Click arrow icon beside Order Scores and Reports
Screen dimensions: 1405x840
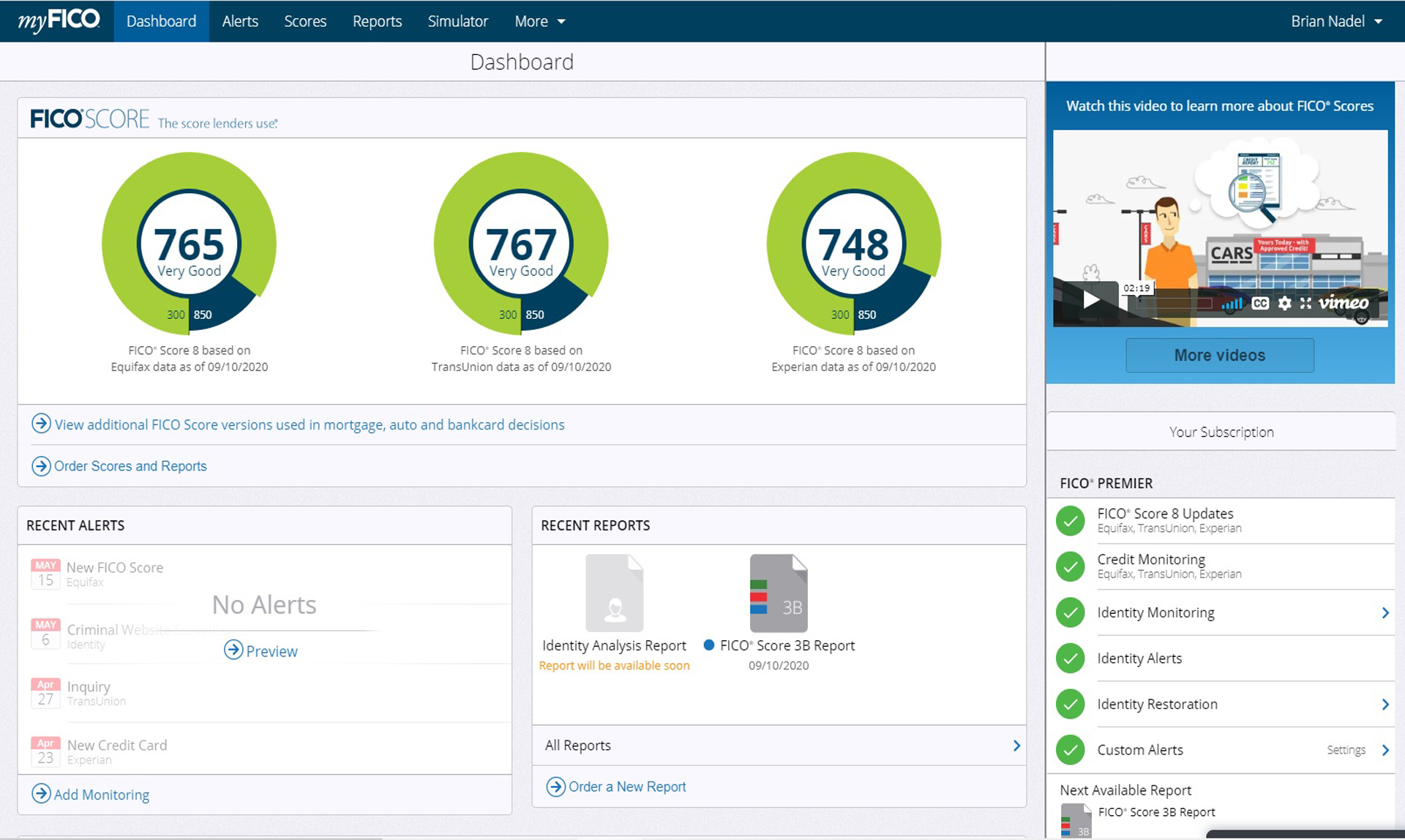click(x=41, y=465)
